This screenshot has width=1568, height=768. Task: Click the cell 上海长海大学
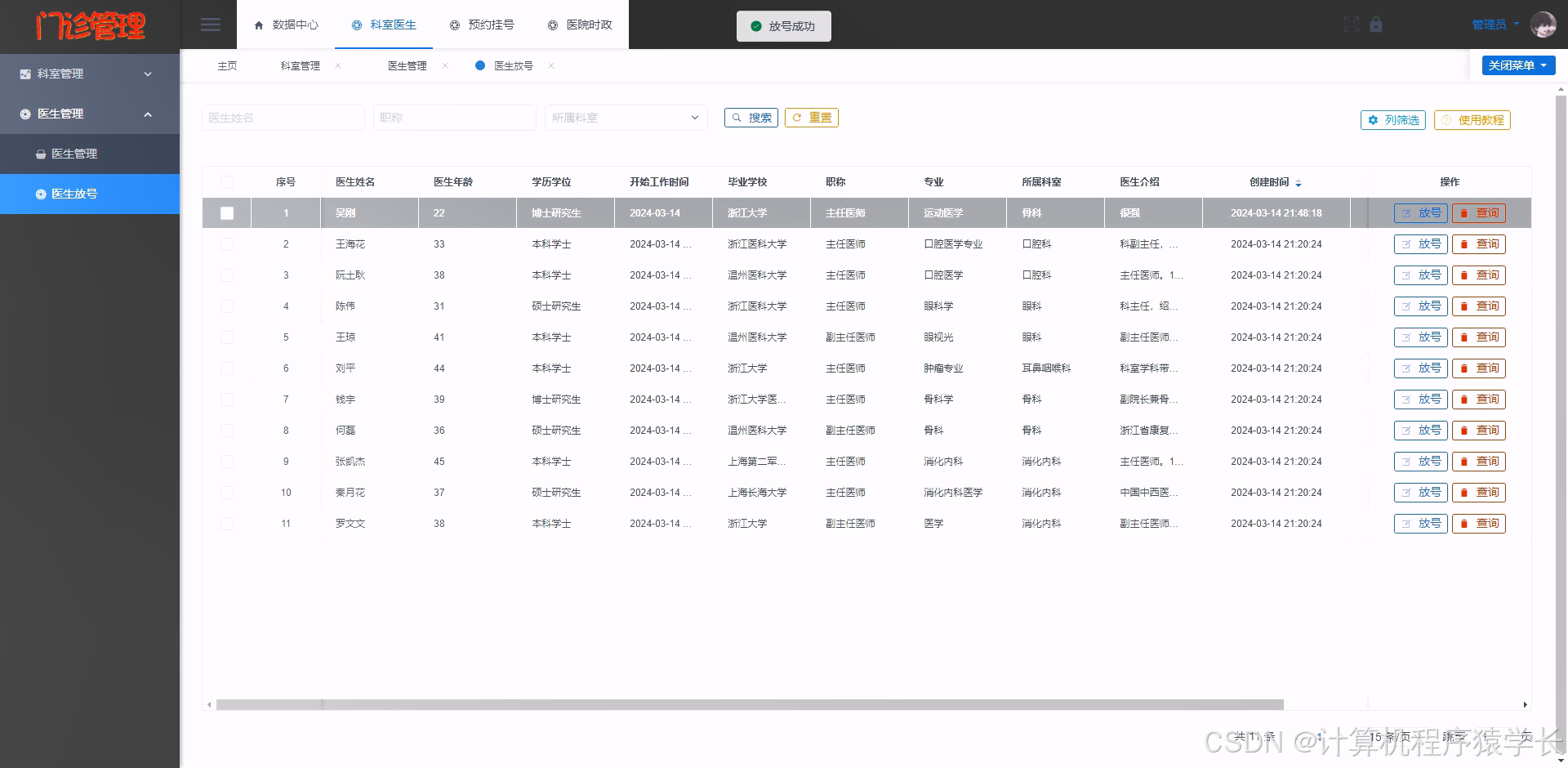coord(757,493)
